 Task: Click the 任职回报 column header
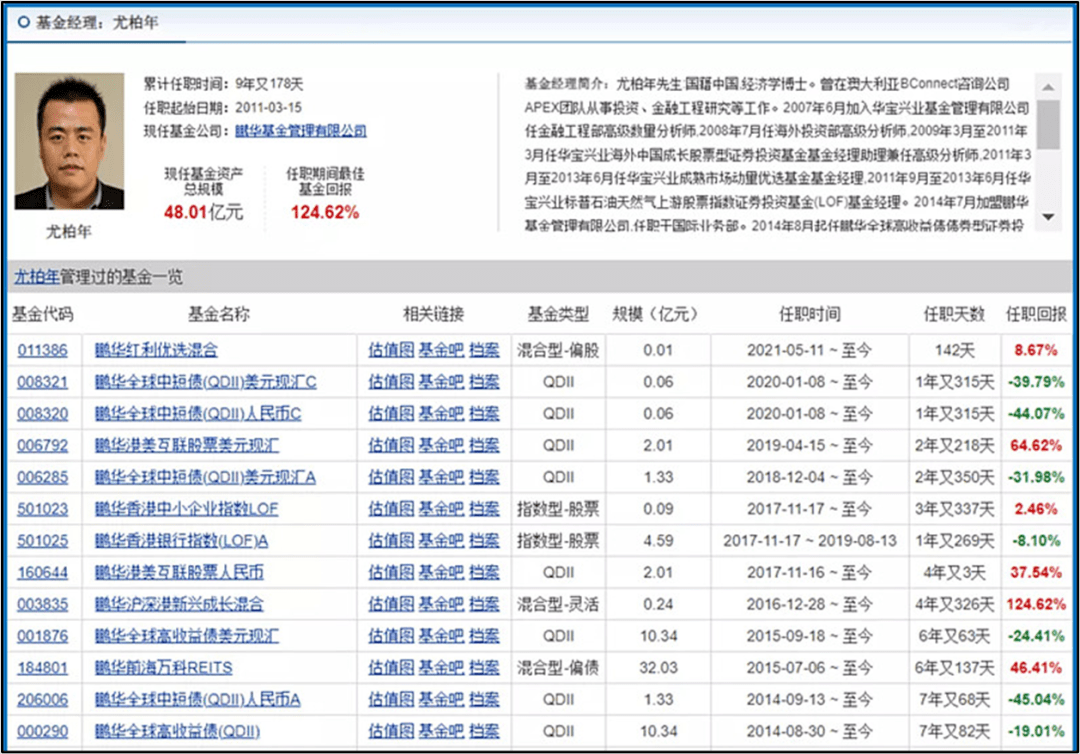1036,315
